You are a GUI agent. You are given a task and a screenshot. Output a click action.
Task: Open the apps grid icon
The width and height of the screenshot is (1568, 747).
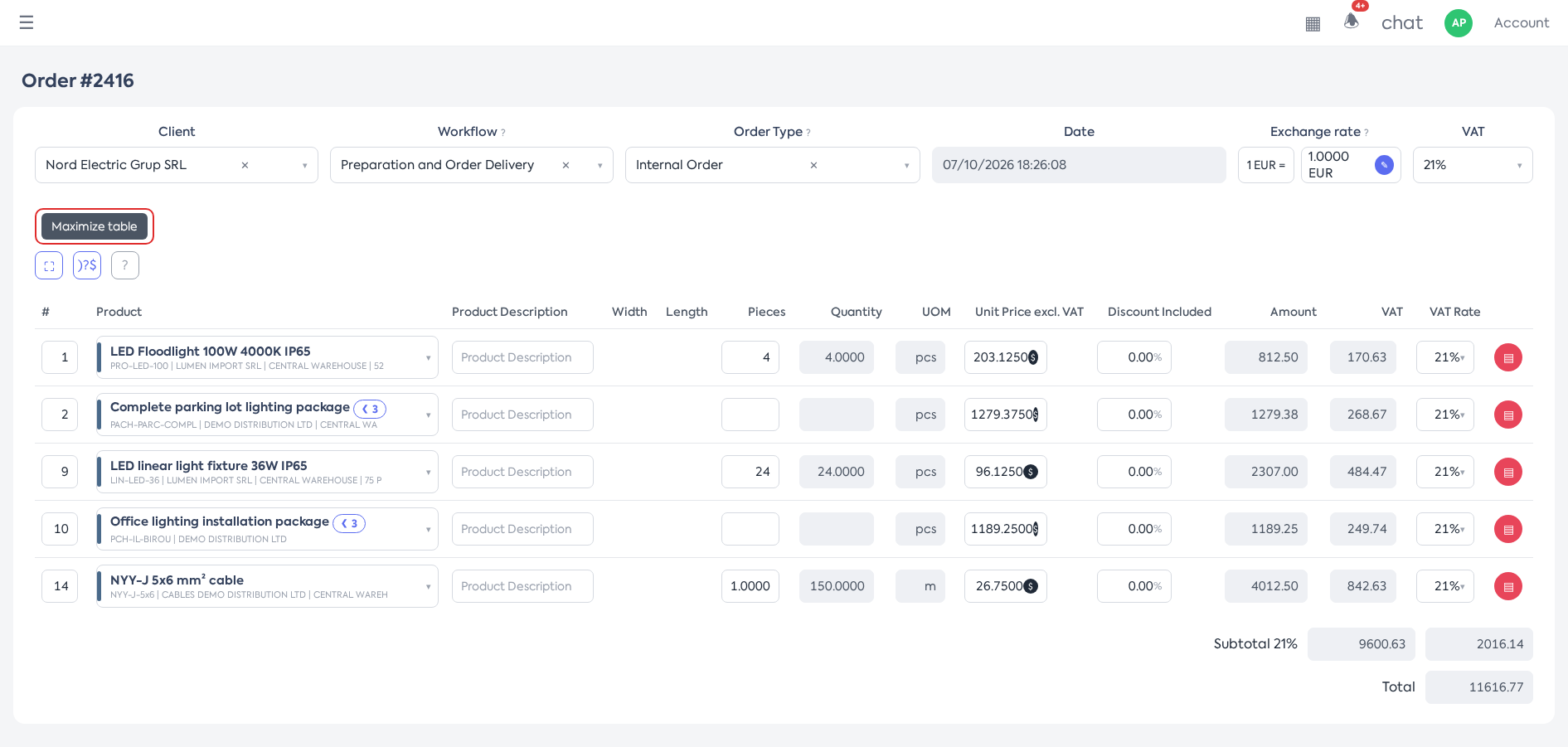click(x=1313, y=23)
